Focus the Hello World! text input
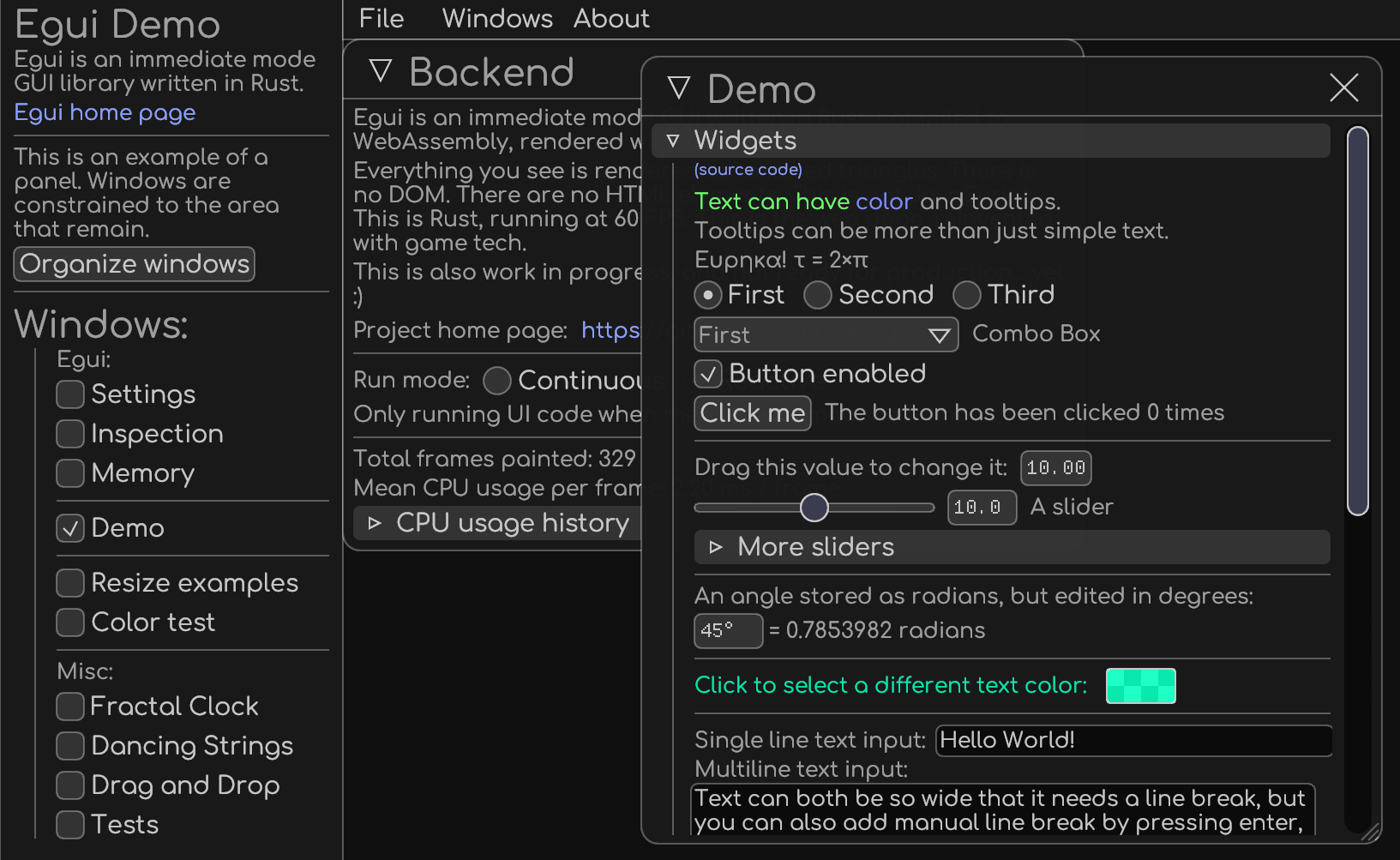The height and width of the screenshot is (860, 1400). [1134, 741]
